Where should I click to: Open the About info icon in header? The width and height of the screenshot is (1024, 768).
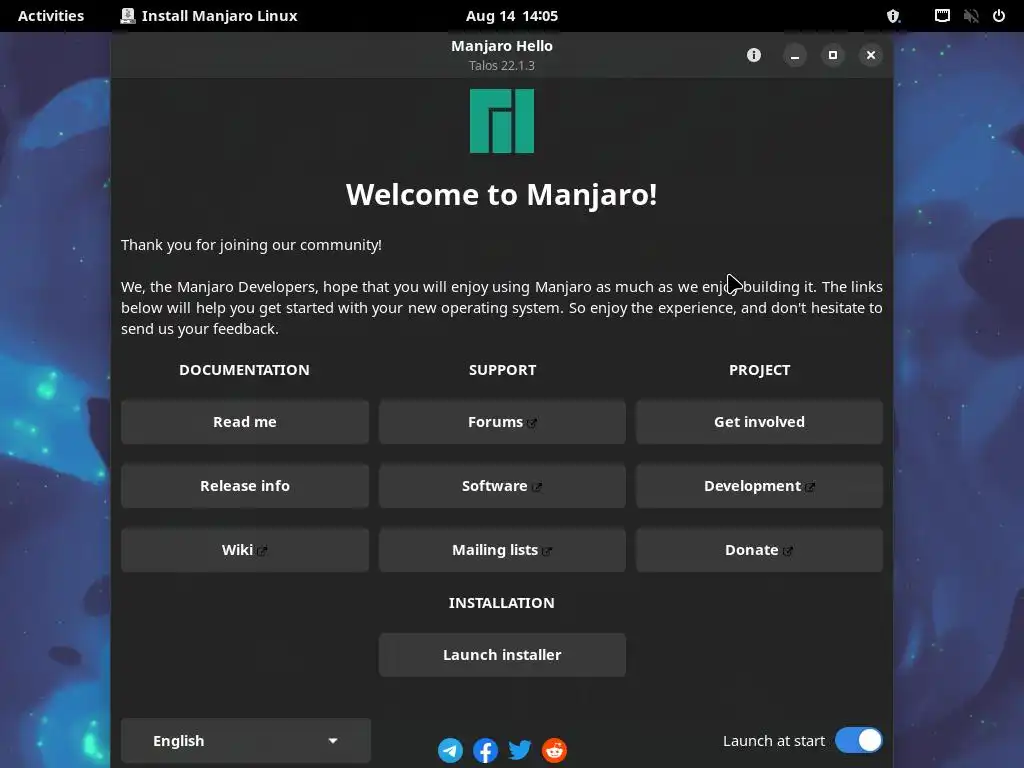tap(754, 55)
